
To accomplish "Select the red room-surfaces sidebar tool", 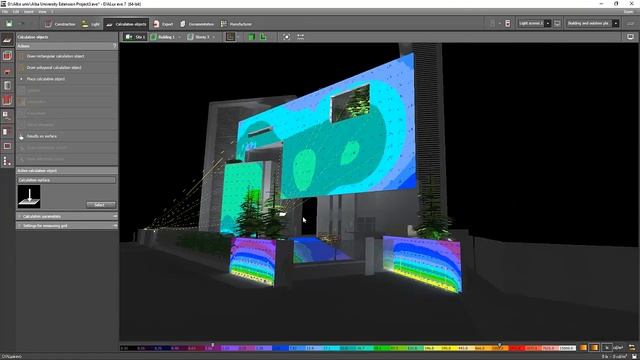I will (7, 100).
